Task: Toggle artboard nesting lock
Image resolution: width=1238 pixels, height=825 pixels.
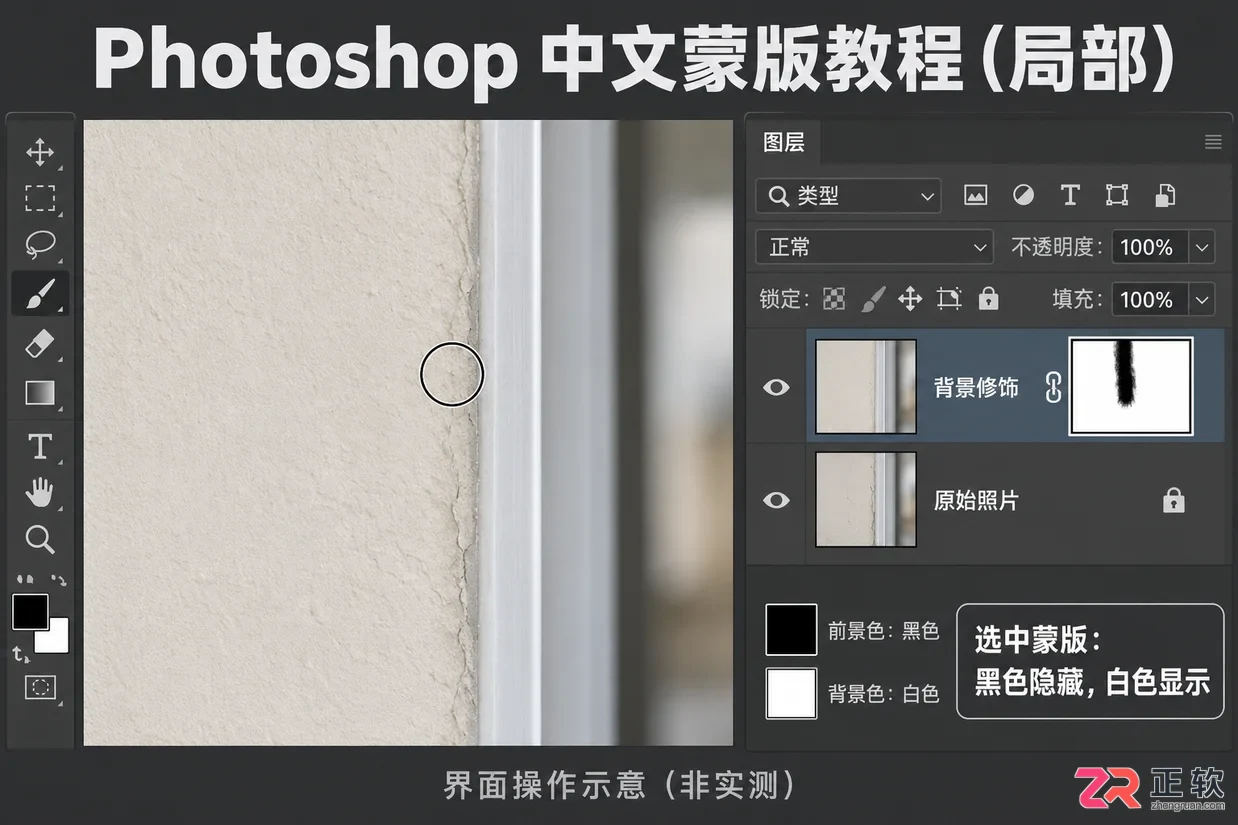Action: 949,298
